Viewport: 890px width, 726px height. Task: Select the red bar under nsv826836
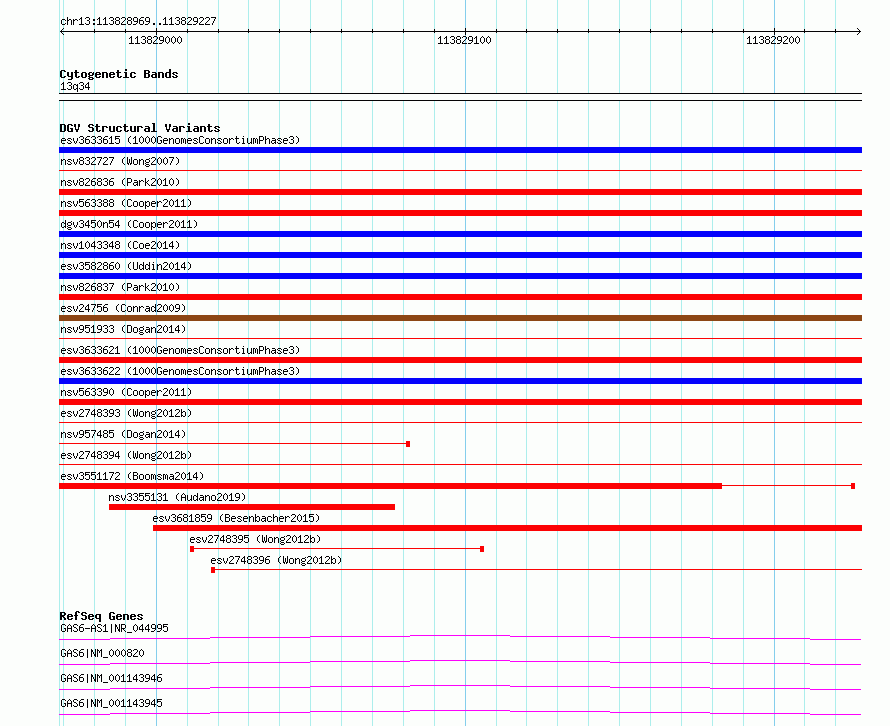pos(460,192)
